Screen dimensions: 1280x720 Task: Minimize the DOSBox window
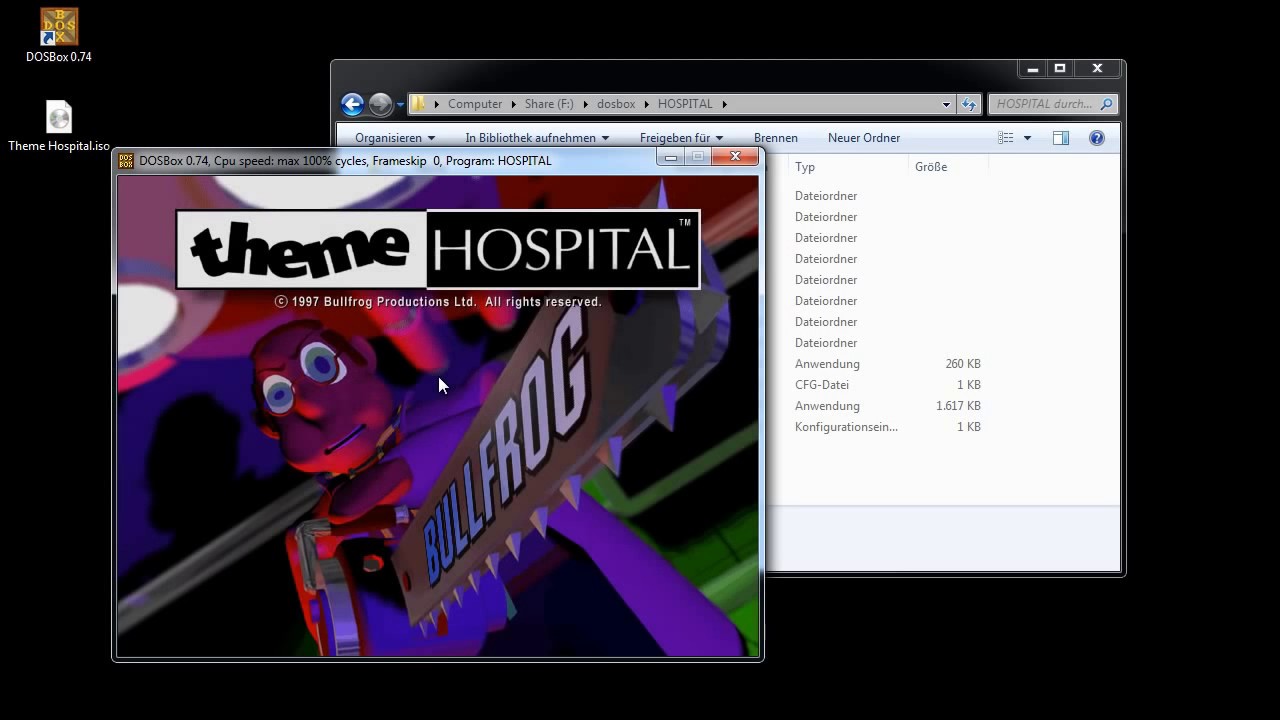pos(670,157)
